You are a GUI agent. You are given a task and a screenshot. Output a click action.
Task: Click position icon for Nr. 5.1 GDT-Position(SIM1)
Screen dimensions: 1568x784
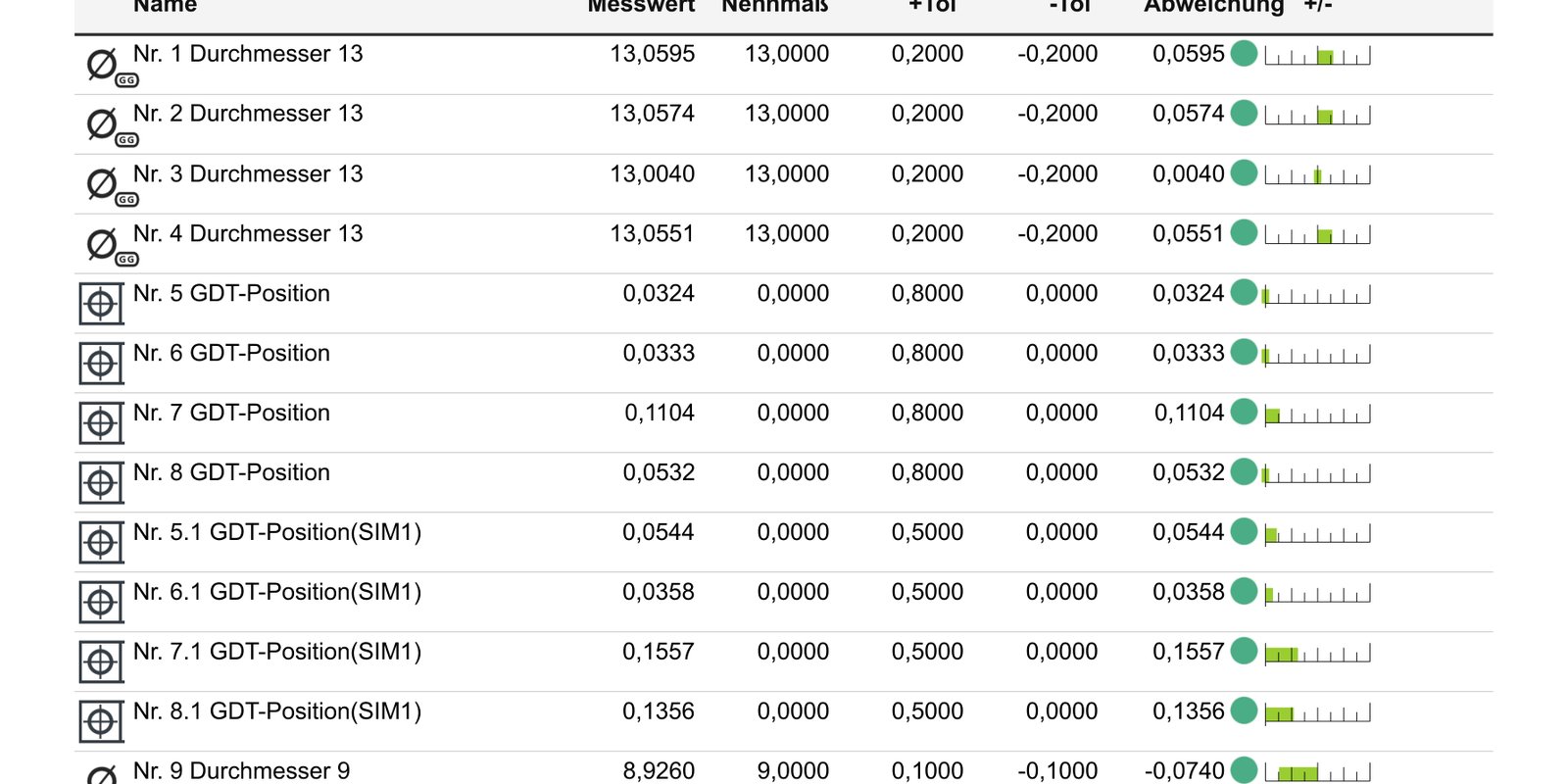pos(101,543)
